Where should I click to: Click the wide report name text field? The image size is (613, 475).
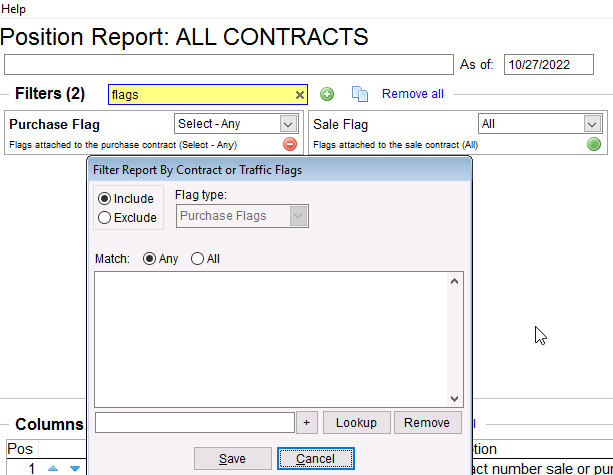point(229,65)
